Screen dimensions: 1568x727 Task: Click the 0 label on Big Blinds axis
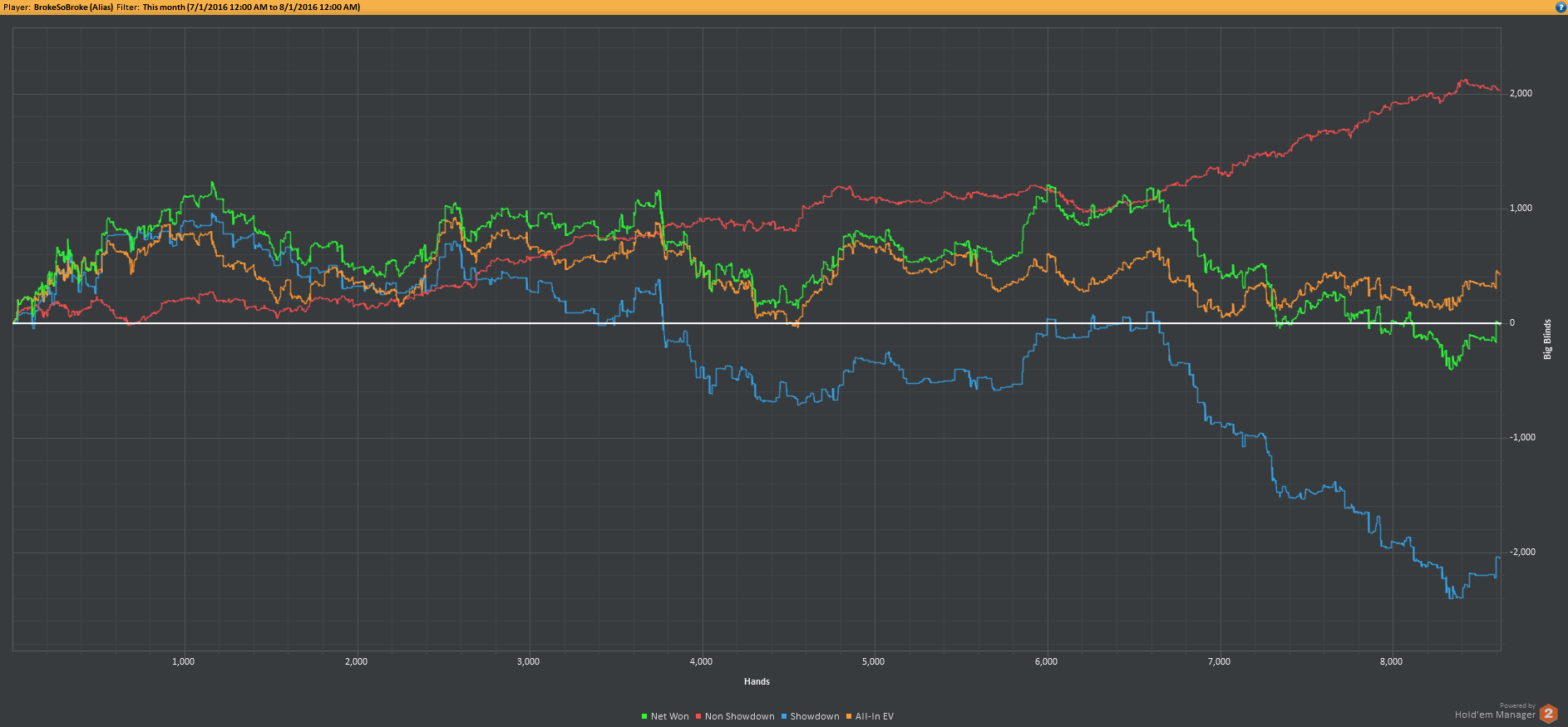(x=1512, y=322)
